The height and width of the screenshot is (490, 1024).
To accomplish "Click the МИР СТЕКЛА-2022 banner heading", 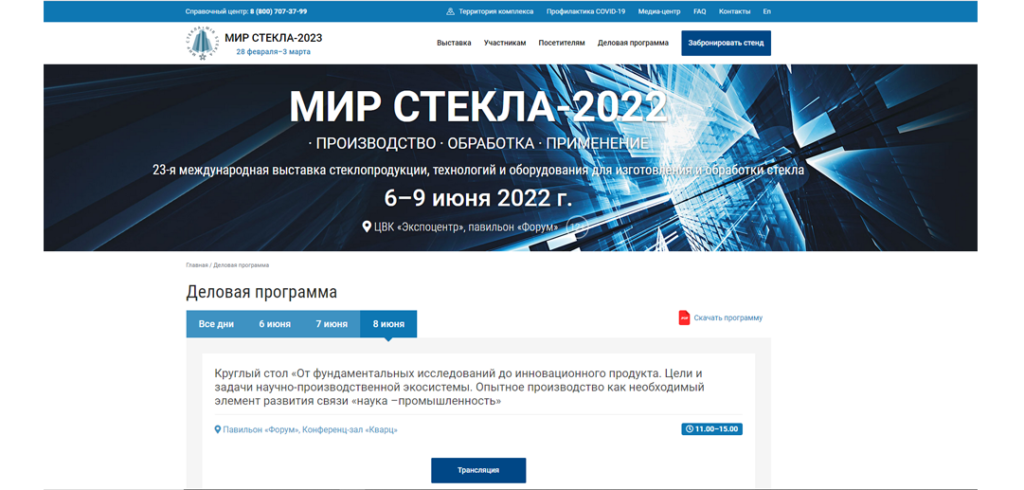I will pyautogui.click(x=478, y=107).
